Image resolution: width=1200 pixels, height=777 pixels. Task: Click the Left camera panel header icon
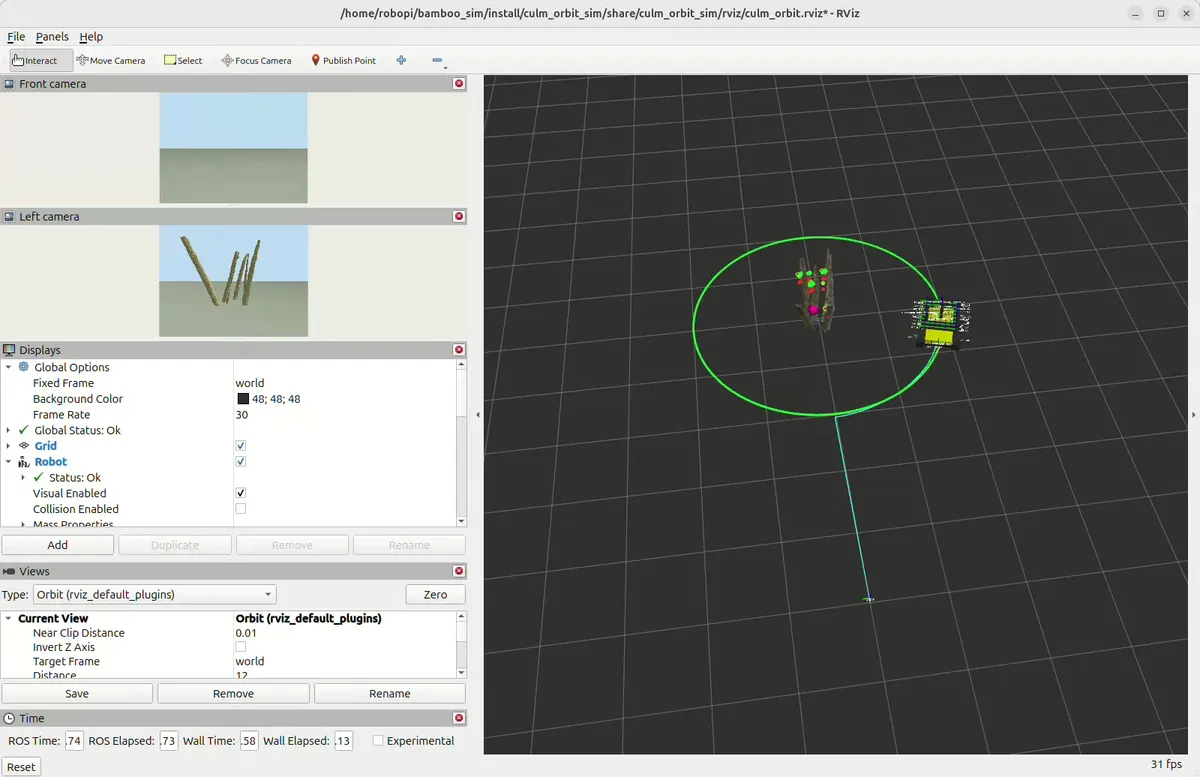[x=9, y=216]
